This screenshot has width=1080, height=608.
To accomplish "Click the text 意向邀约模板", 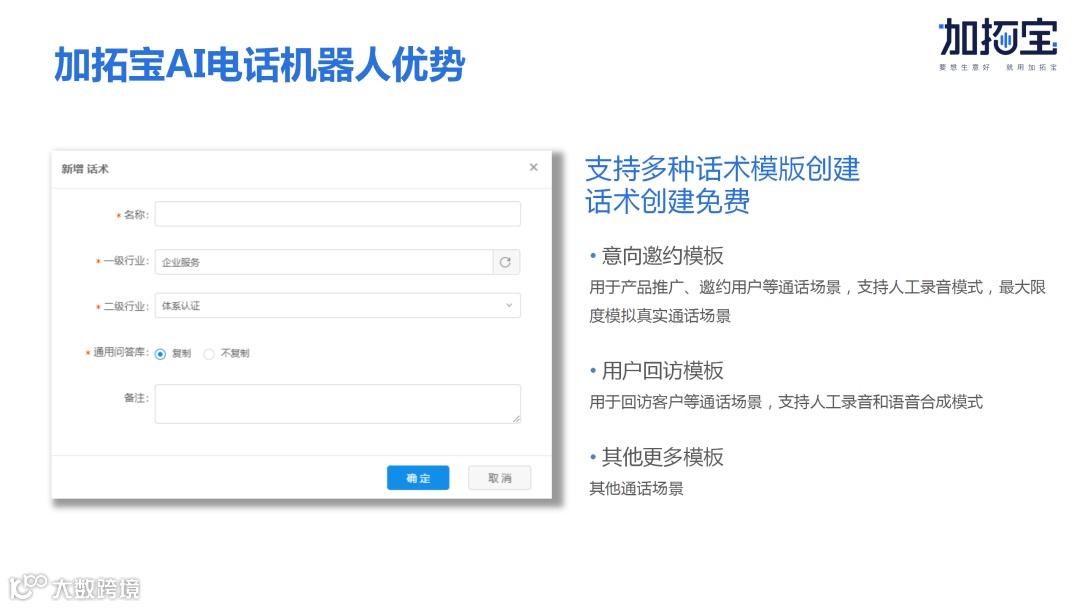I will pyautogui.click(x=663, y=256).
